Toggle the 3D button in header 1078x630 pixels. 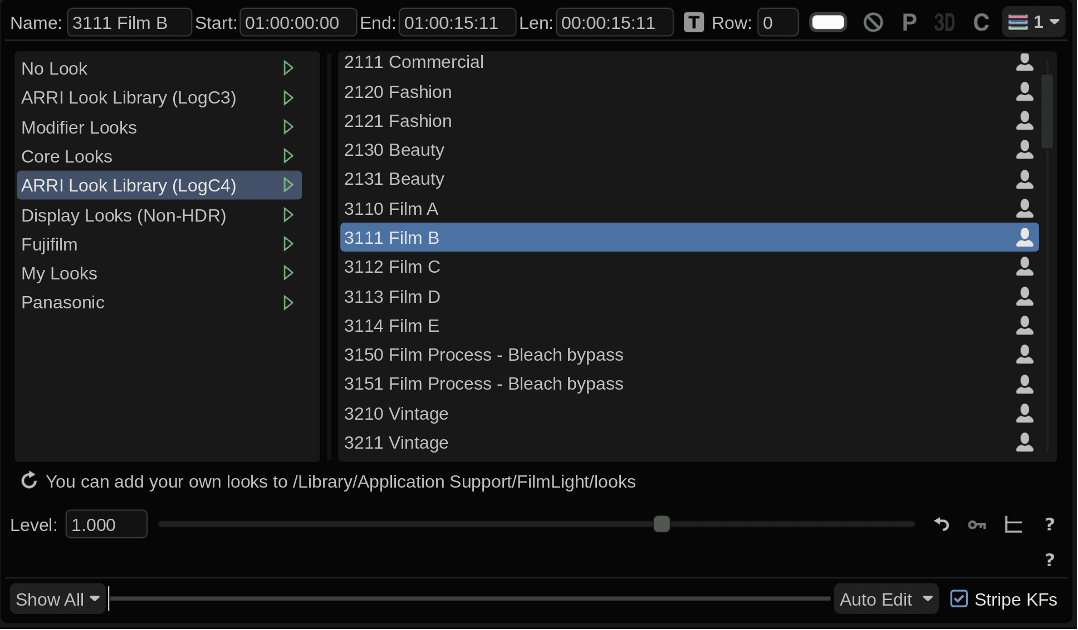[x=945, y=23]
